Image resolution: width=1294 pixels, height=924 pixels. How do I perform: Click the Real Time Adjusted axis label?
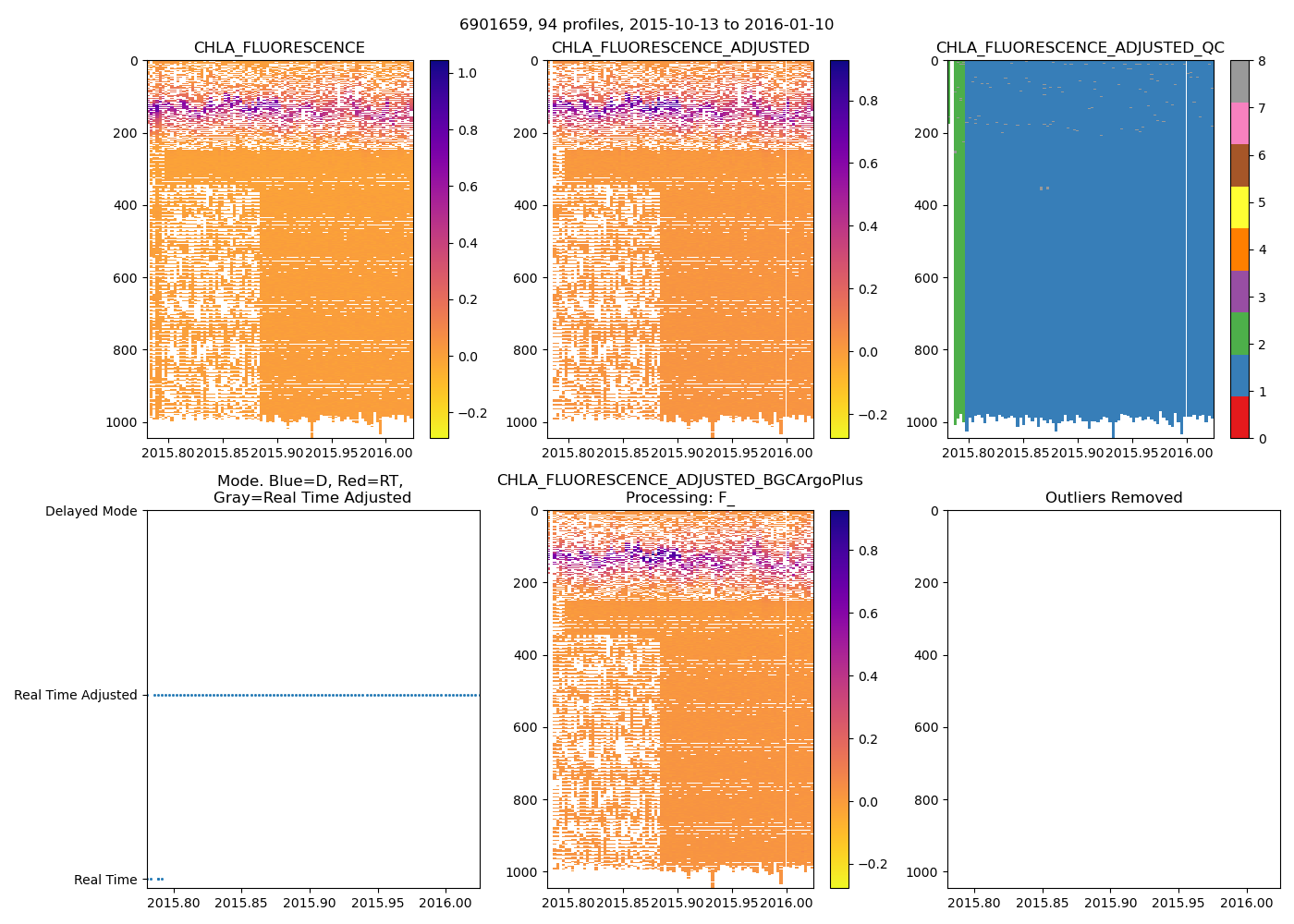[76, 695]
